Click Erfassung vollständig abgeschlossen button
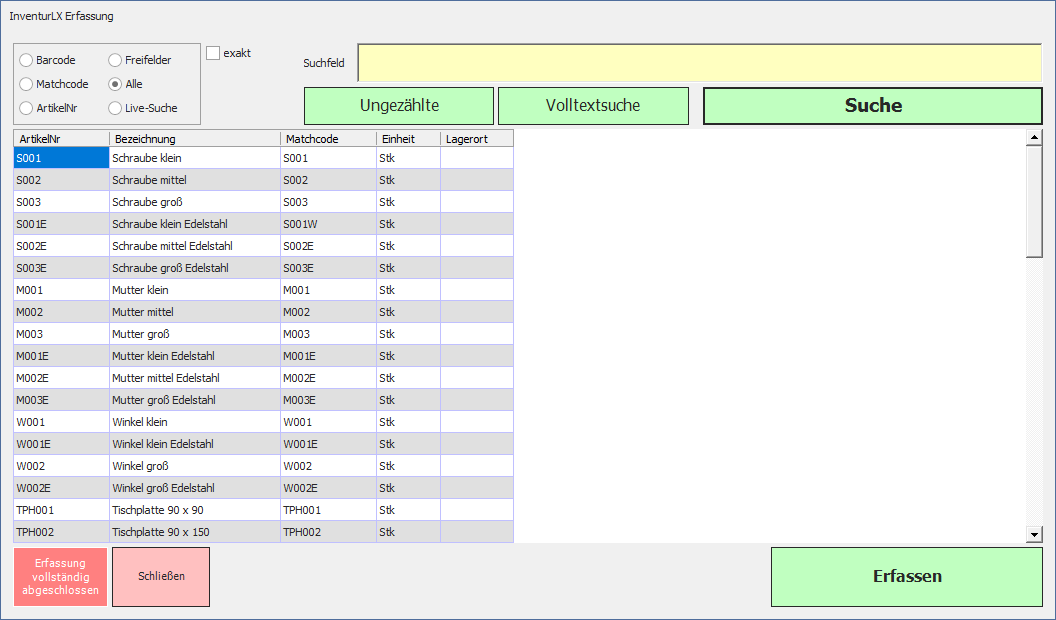The width and height of the screenshot is (1056, 620). tap(60, 577)
